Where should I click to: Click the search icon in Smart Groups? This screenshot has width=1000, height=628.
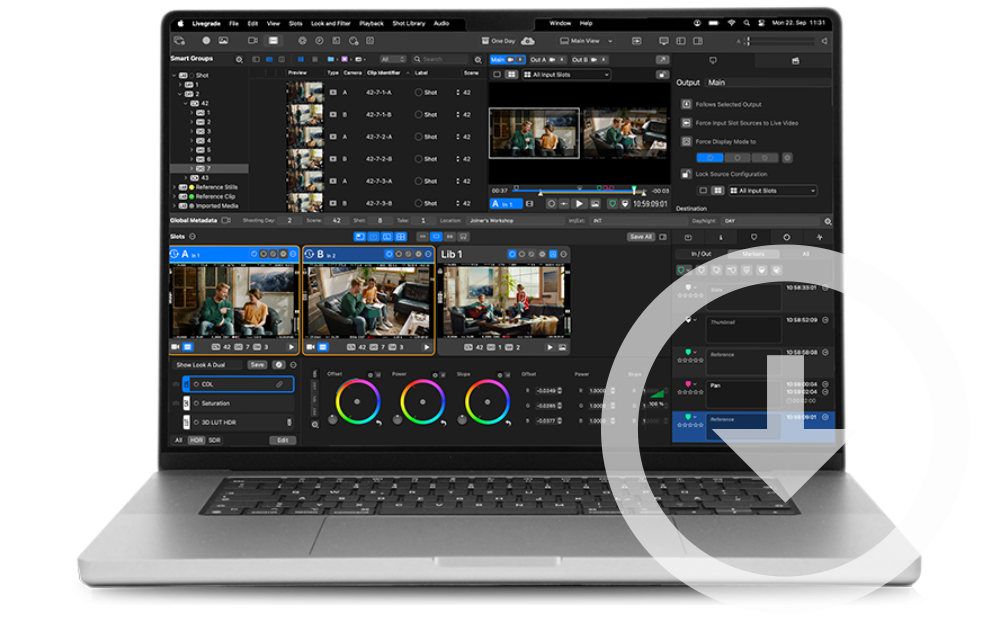coord(238,60)
